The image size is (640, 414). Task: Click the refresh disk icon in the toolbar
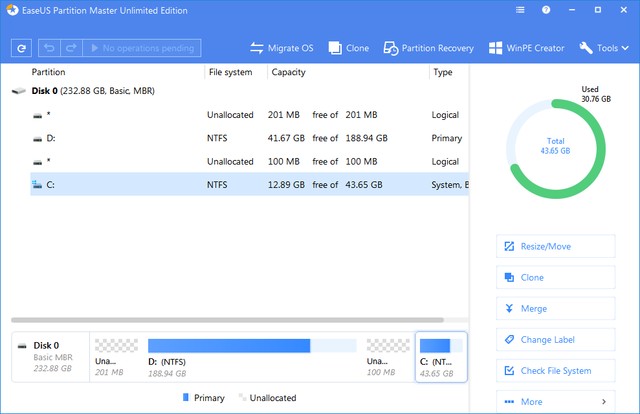coord(21,48)
